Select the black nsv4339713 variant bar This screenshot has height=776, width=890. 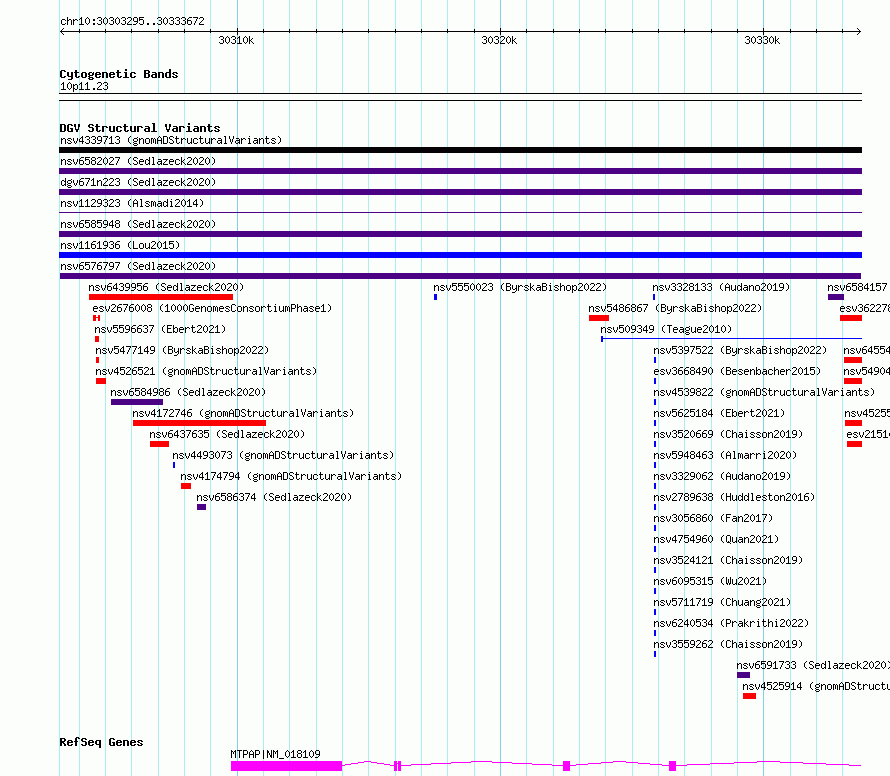point(460,150)
